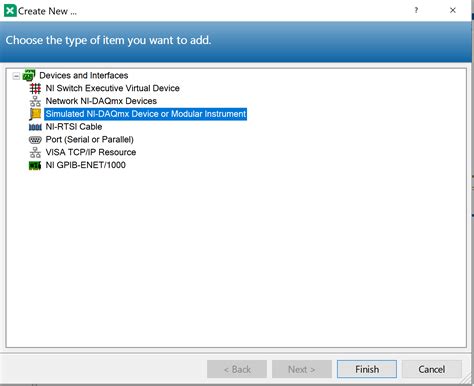Viewport: 474px width, 386px height.
Task: Click the Network NI-DAQmx Devices network icon
Action: pyautogui.click(x=35, y=101)
